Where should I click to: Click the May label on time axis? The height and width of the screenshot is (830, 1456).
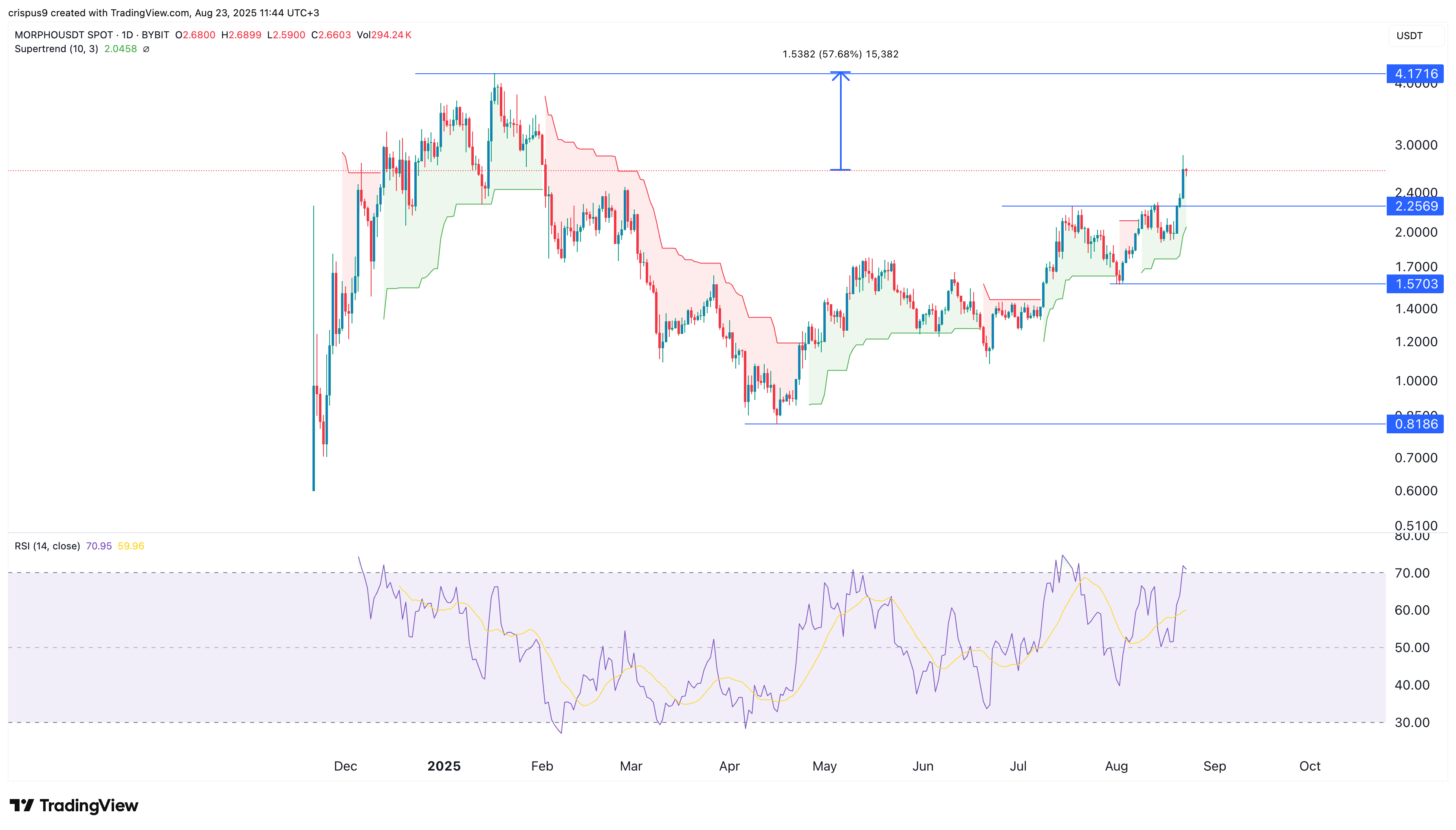[824, 766]
